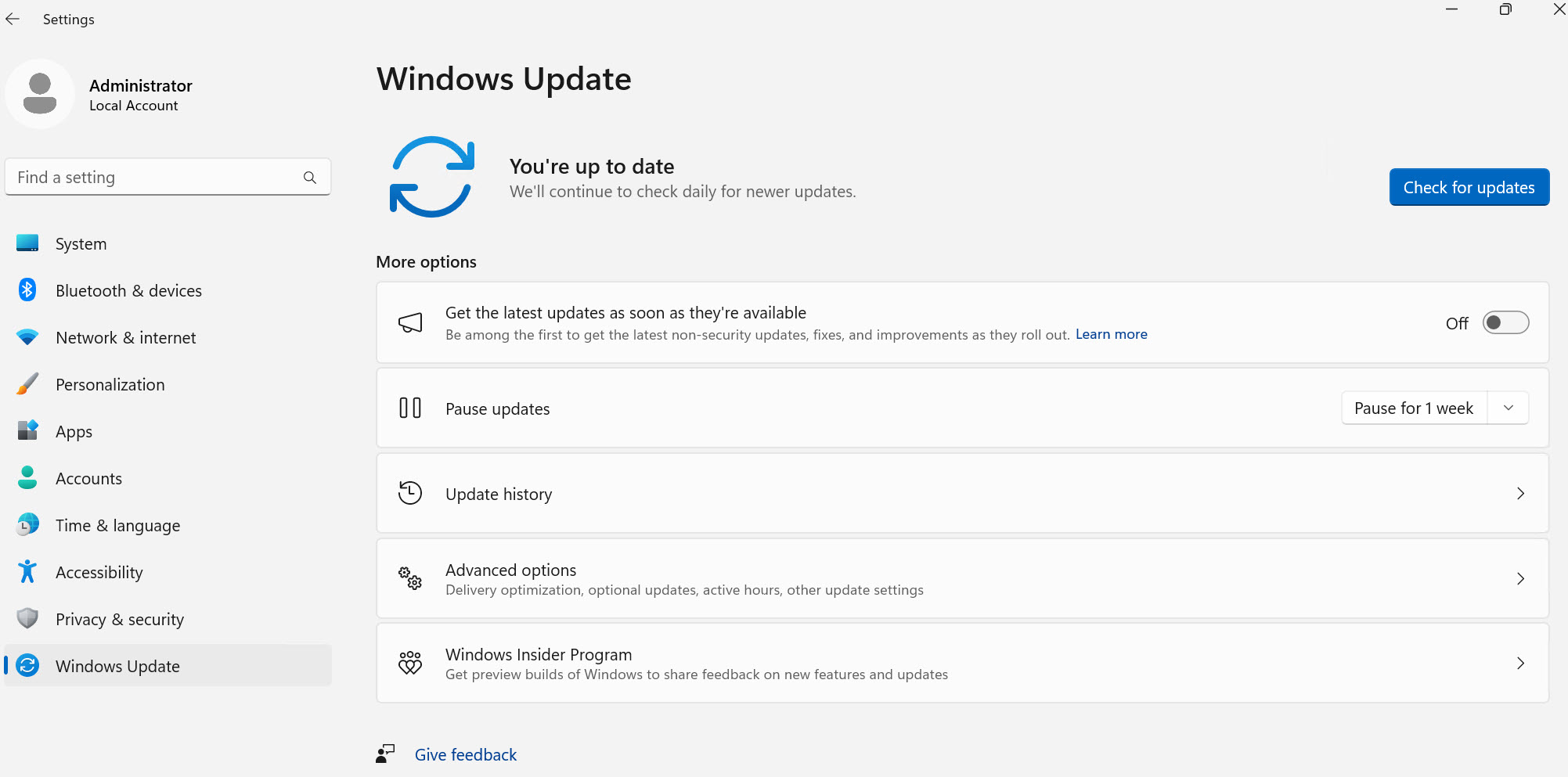The width and height of the screenshot is (1568, 777).
Task: Click the Network wifi icon
Action: point(27,337)
